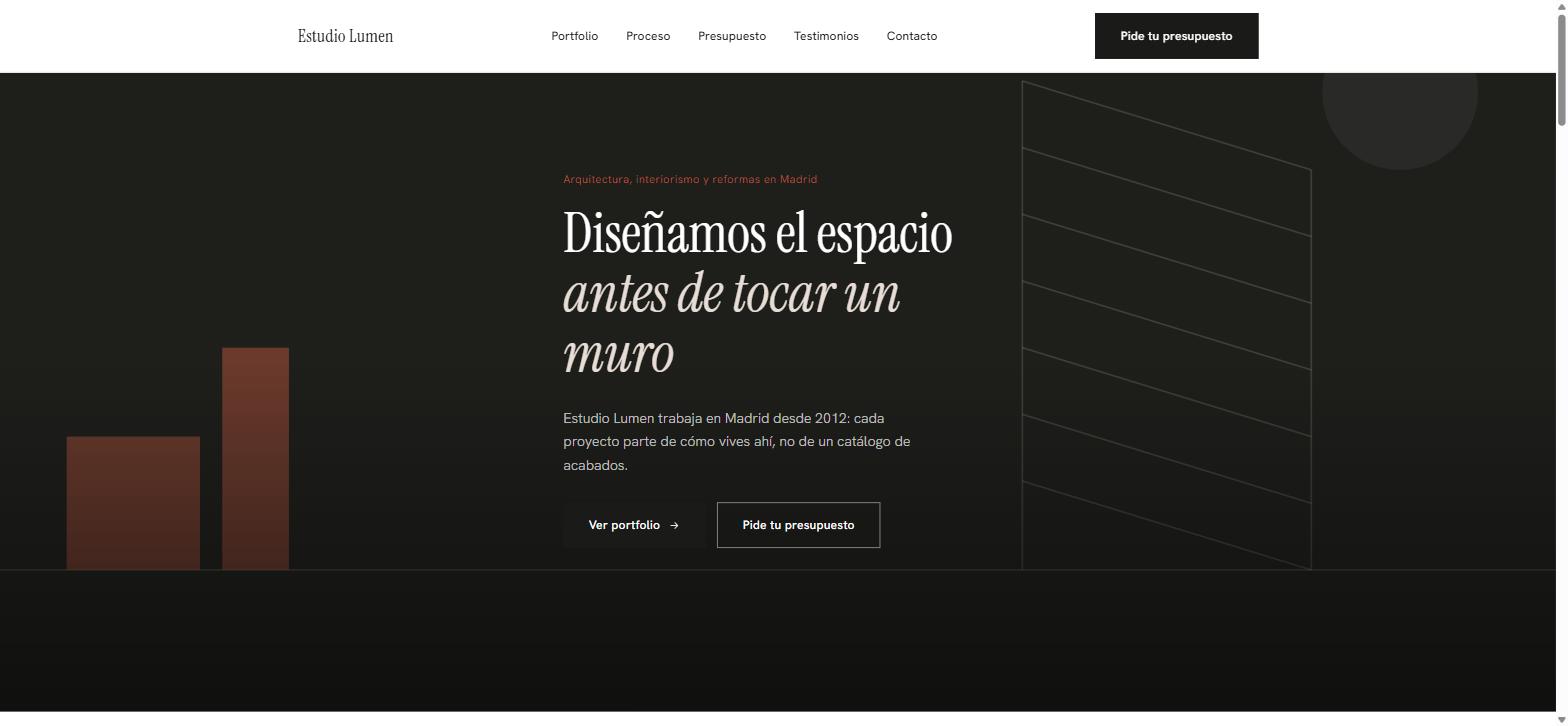
Task: Click the Estudio Lumen logo
Action: tap(345, 36)
